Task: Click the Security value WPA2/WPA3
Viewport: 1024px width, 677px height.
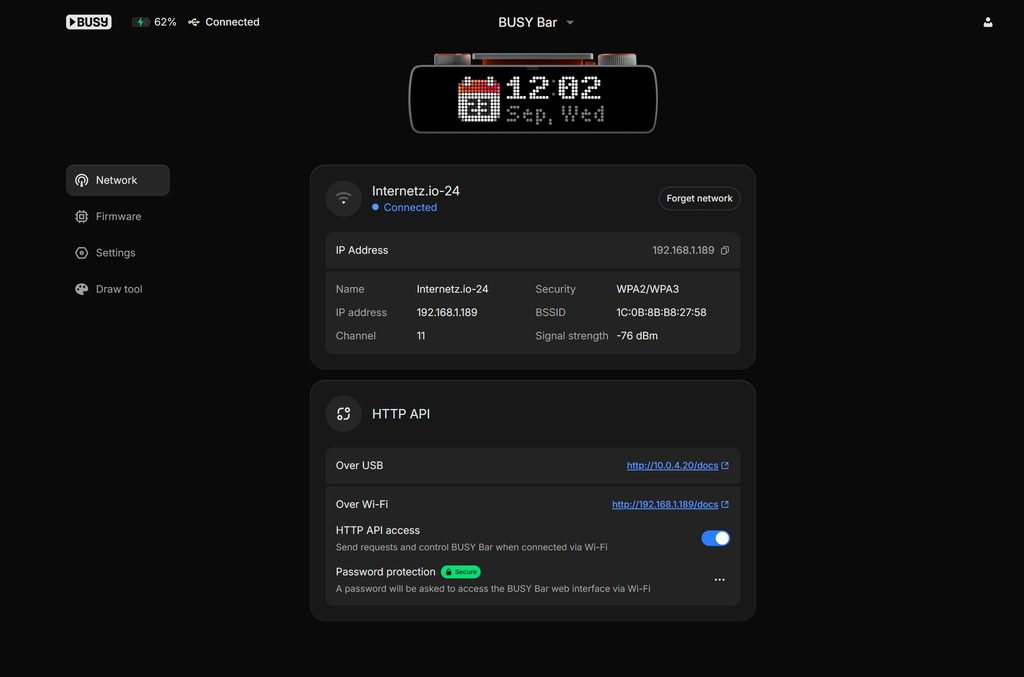Action: coord(647,289)
